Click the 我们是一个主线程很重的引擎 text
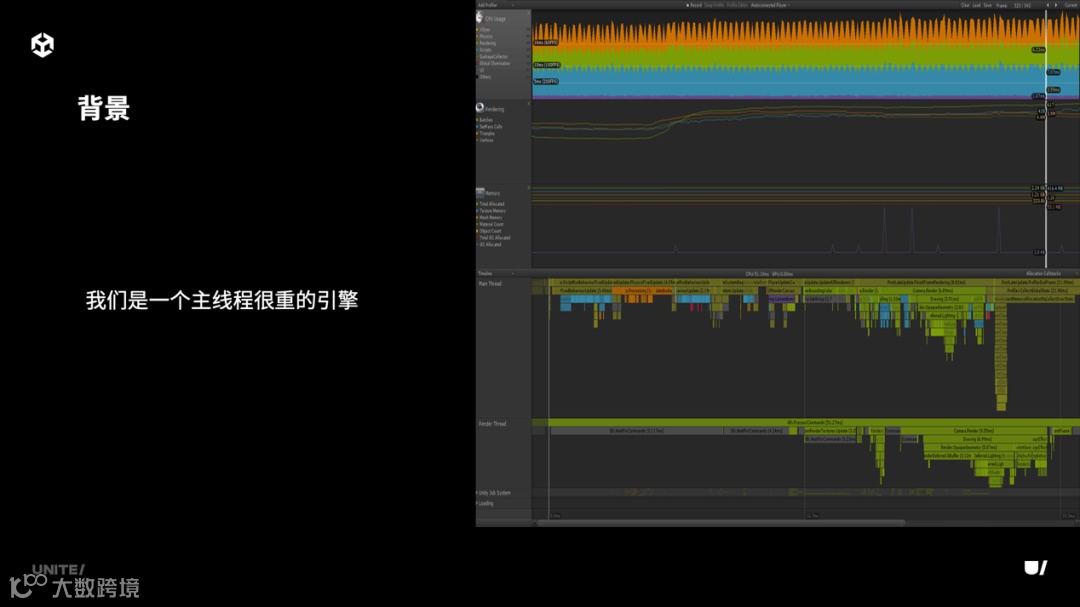Image resolution: width=1080 pixels, height=607 pixels. (x=222, y=300)
